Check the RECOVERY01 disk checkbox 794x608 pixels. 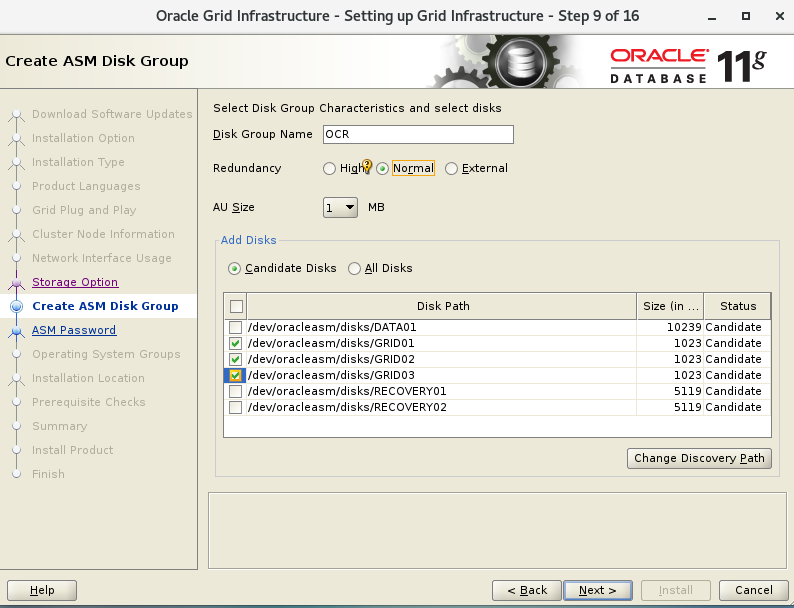pyautogui.click(x=235, y=391)
